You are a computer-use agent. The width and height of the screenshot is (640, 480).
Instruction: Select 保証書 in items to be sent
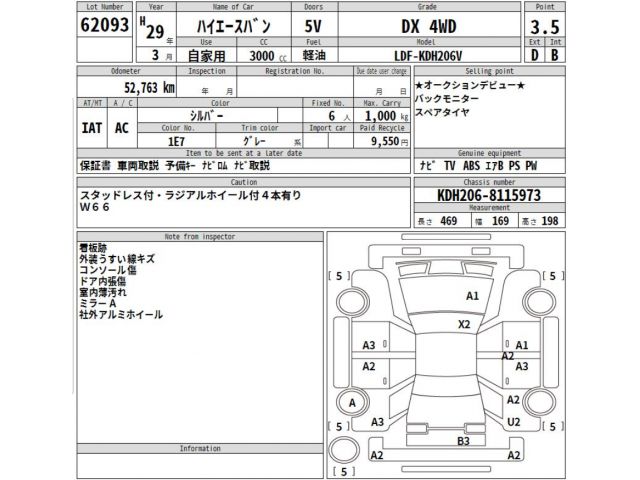click(x=95, y=166)
